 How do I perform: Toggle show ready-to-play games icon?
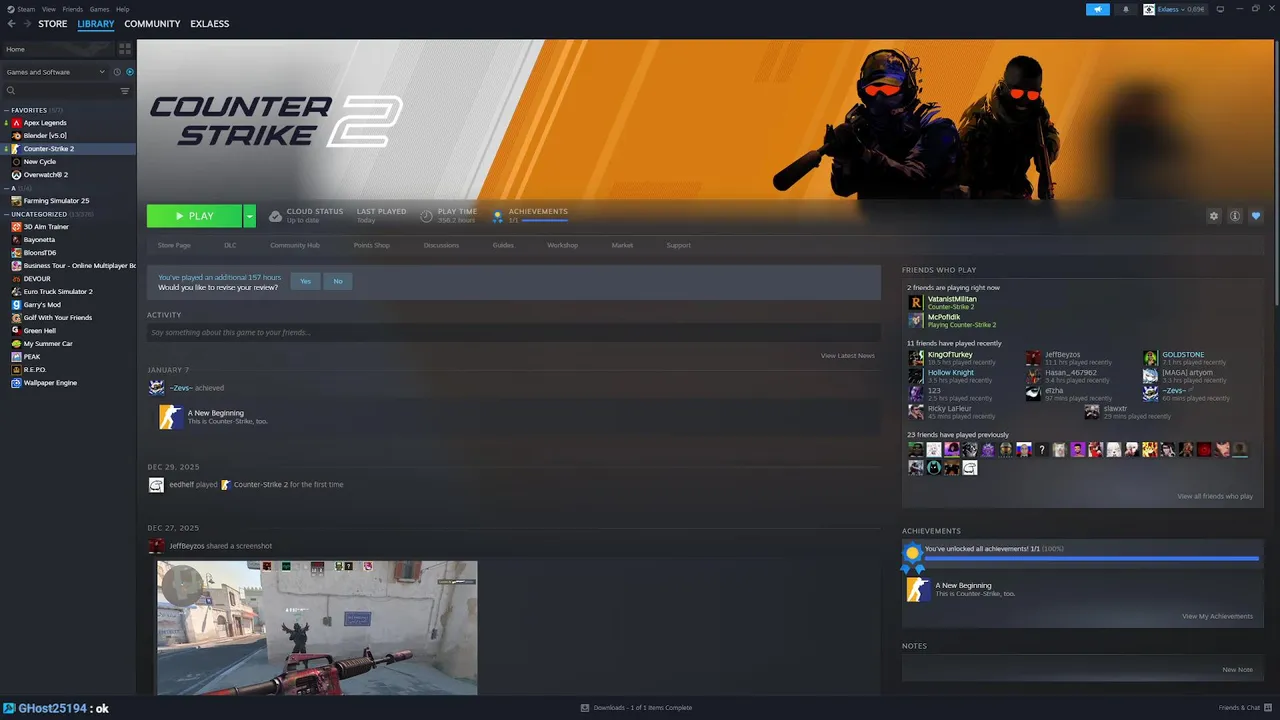tap(130, 72)
